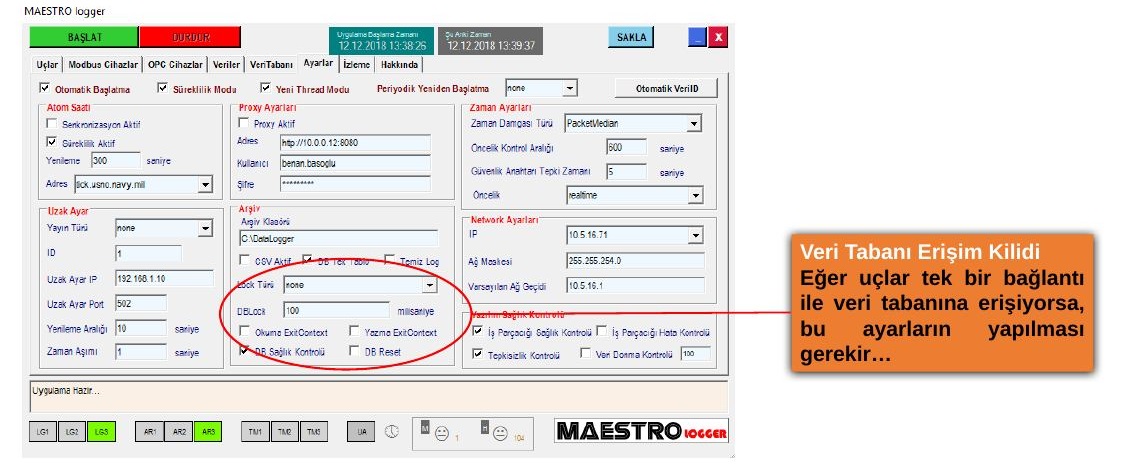Image resolution: width=1134 pixels, height=467 pixels.
Task: Click the clock icon in status bar
Action: (x=391, y=431)
